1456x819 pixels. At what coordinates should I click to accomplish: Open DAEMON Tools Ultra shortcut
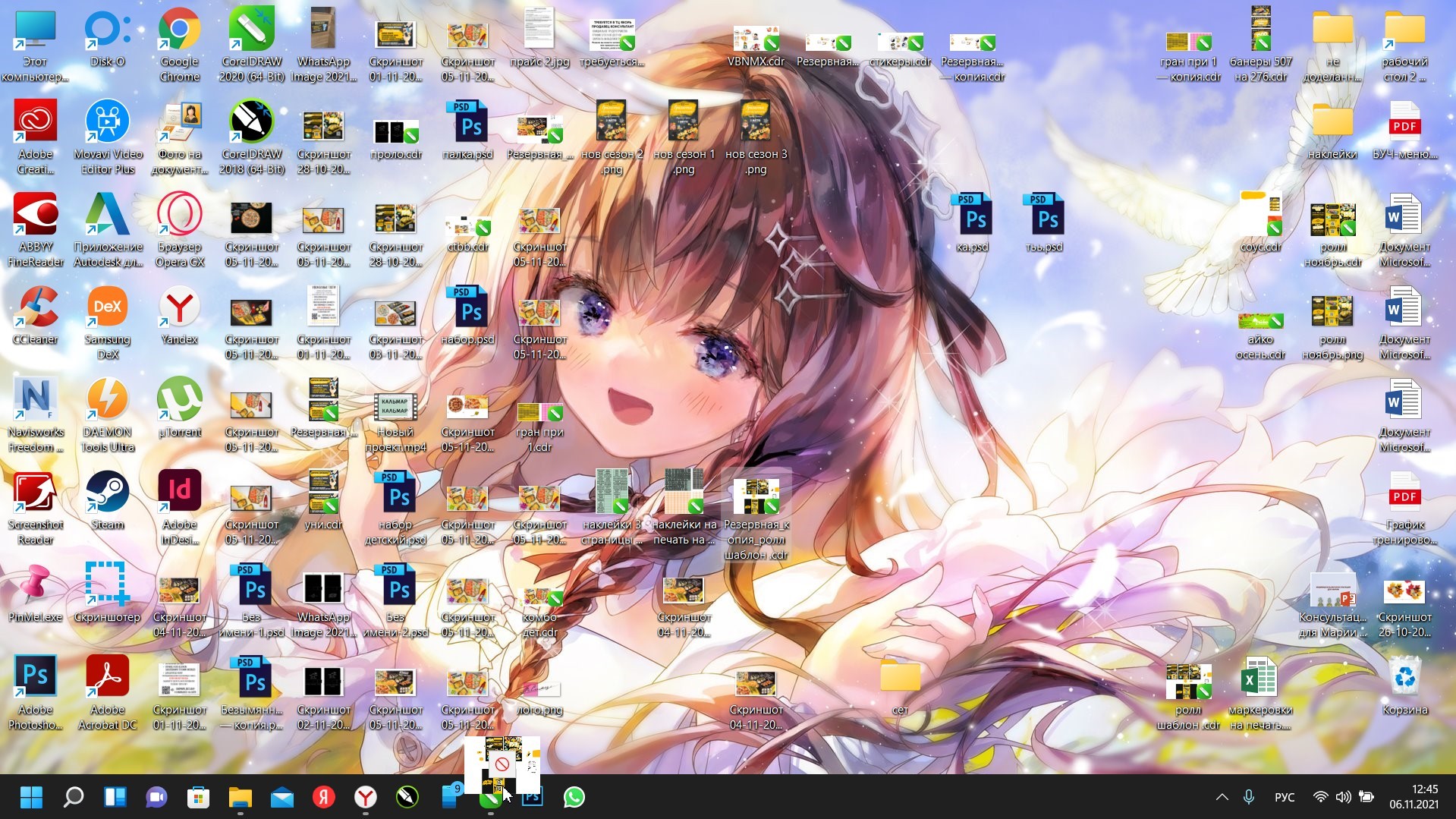pyautogui.click(x=108, y=416)
